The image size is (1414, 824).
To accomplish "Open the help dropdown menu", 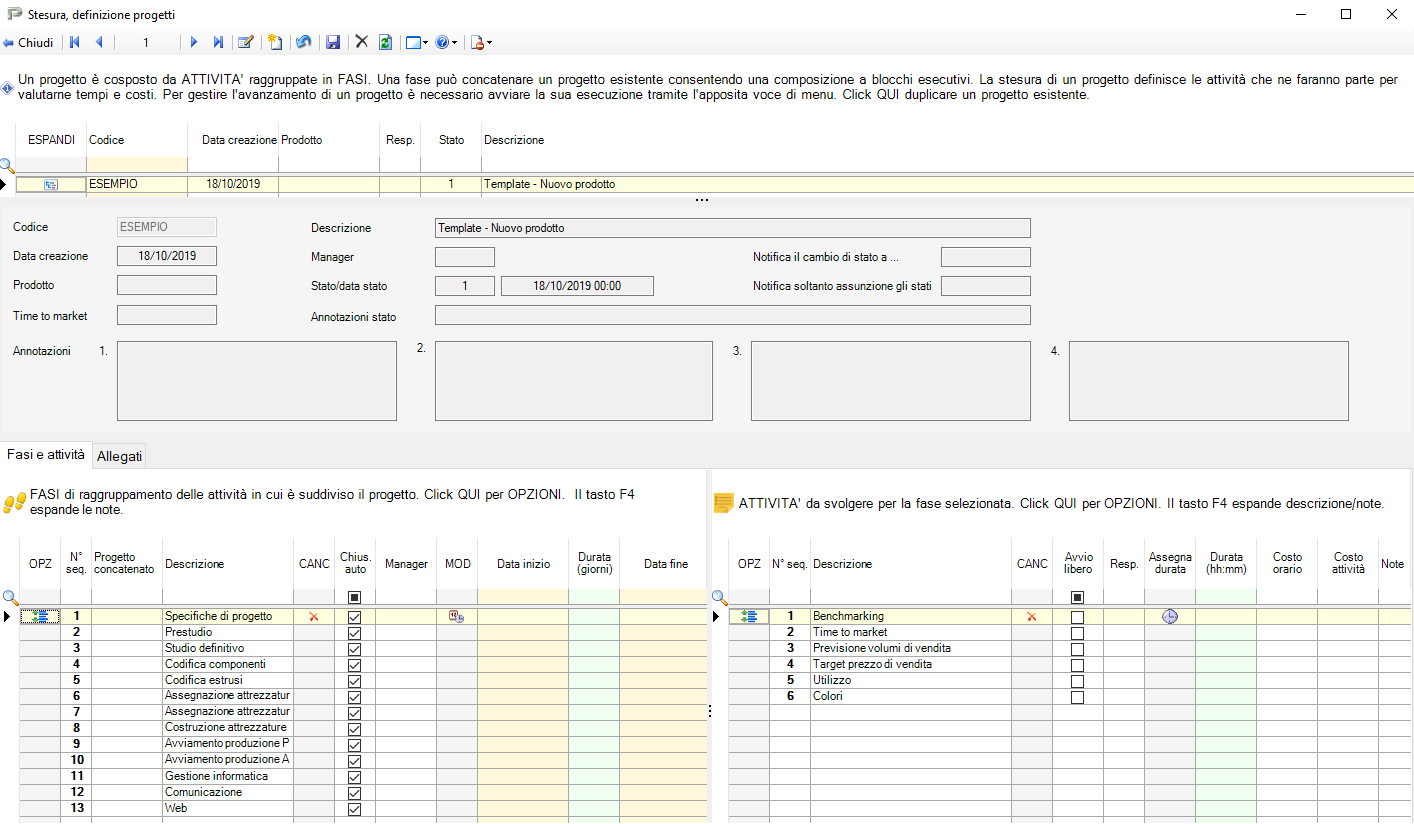I will 447,43.
